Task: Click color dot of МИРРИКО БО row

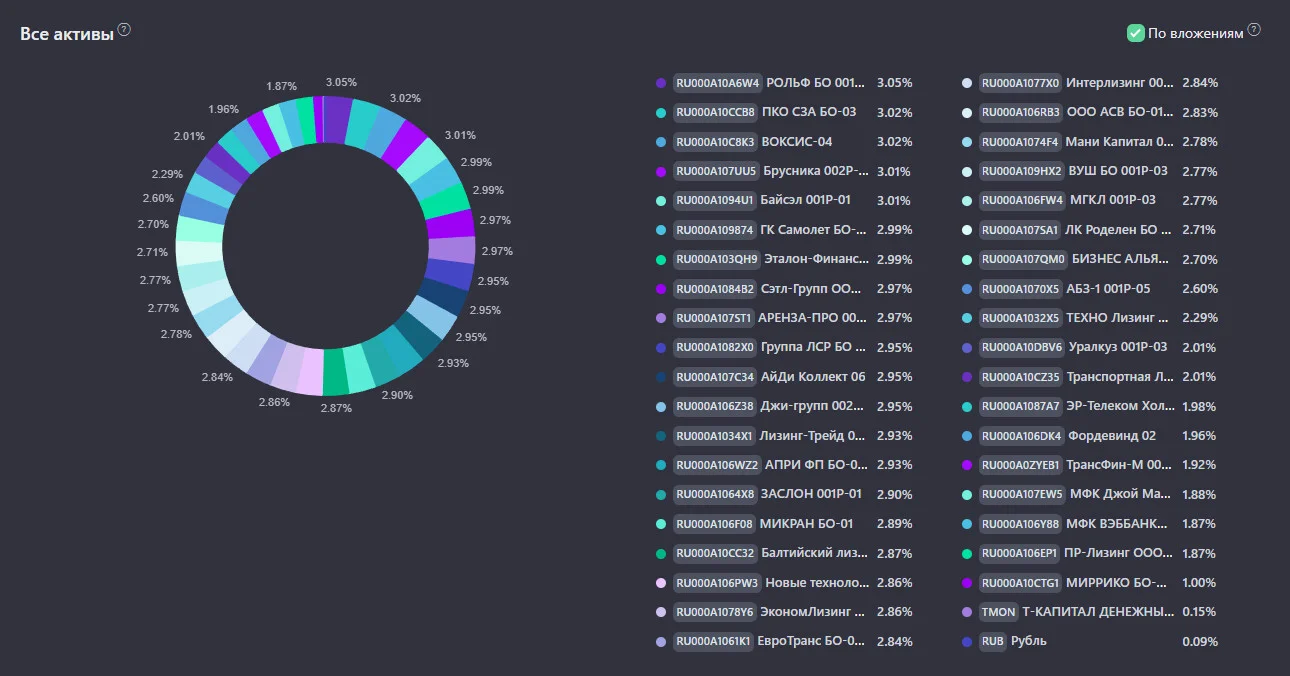Action: 967,583
